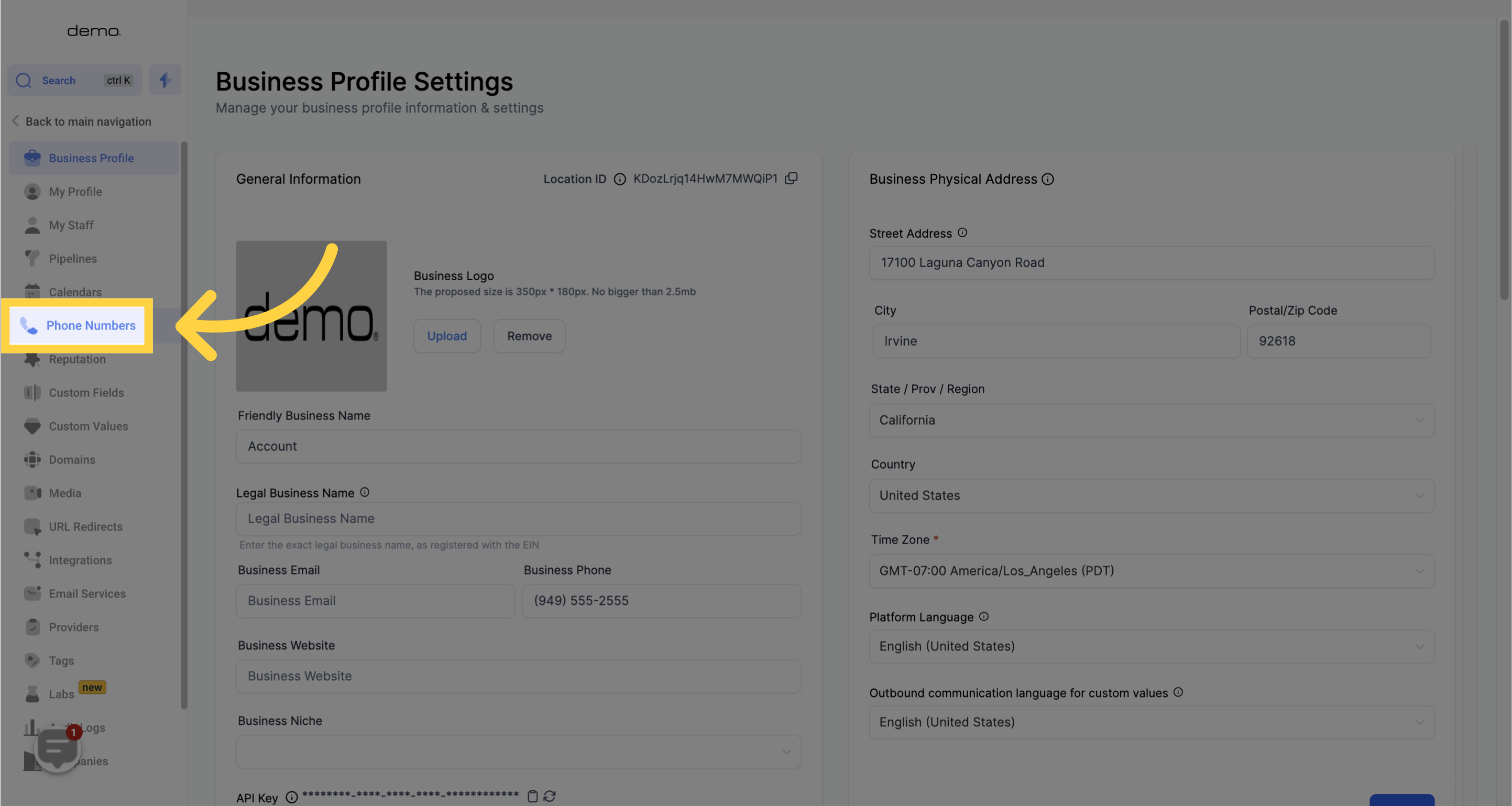
Task: Click the Tags icon in sidebar
Action: click(x=32, y=660)
